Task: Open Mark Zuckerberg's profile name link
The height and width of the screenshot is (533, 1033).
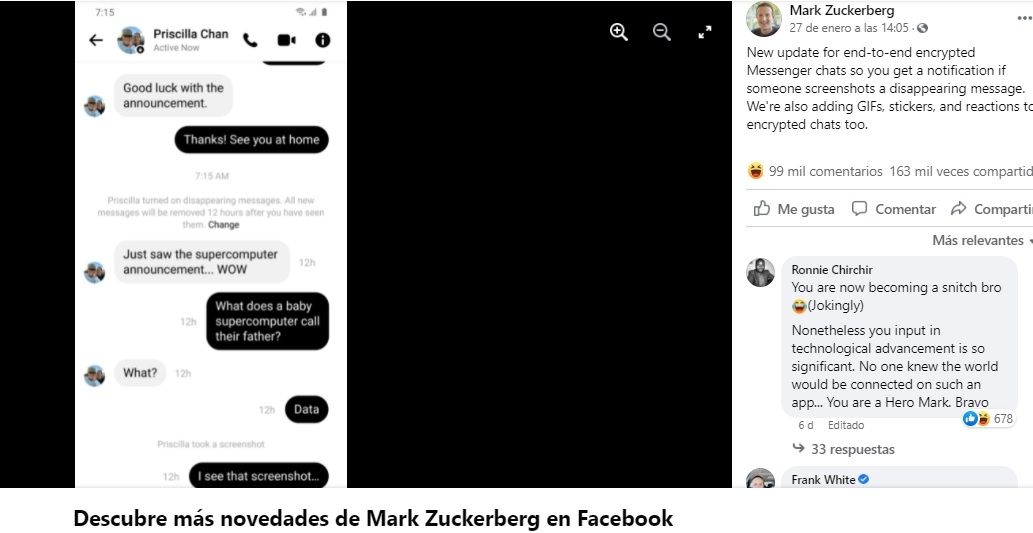Action: pos(842,10)
